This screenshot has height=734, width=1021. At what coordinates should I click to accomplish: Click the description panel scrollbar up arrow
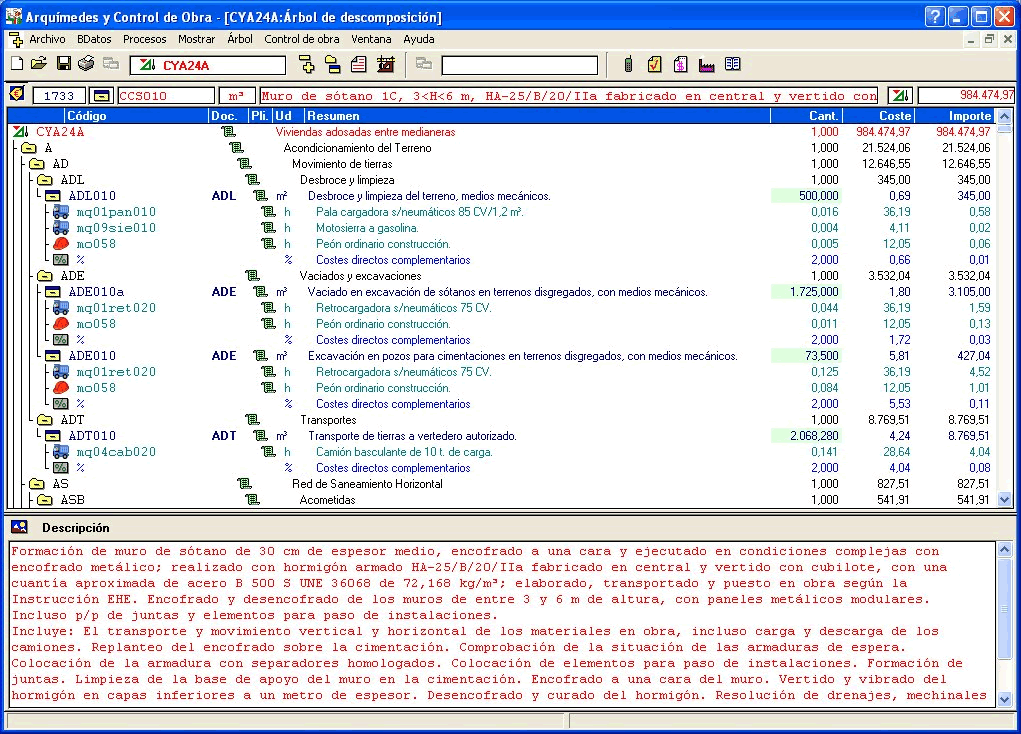coord(1005,549)
